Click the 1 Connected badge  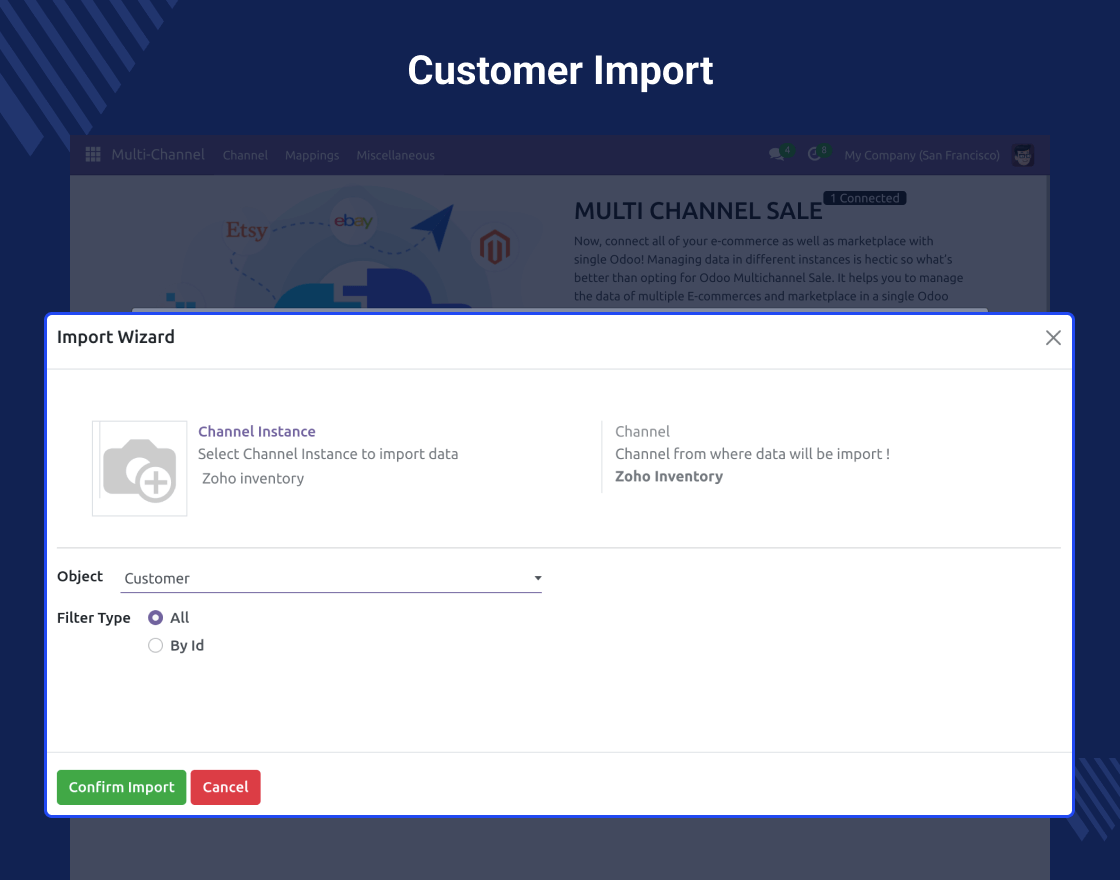point(864,198)
